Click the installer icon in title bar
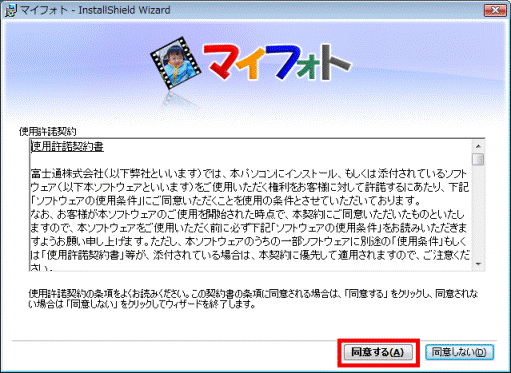This screenshot has height=373, width=511. pyautogui.click(x=11, y=11)
